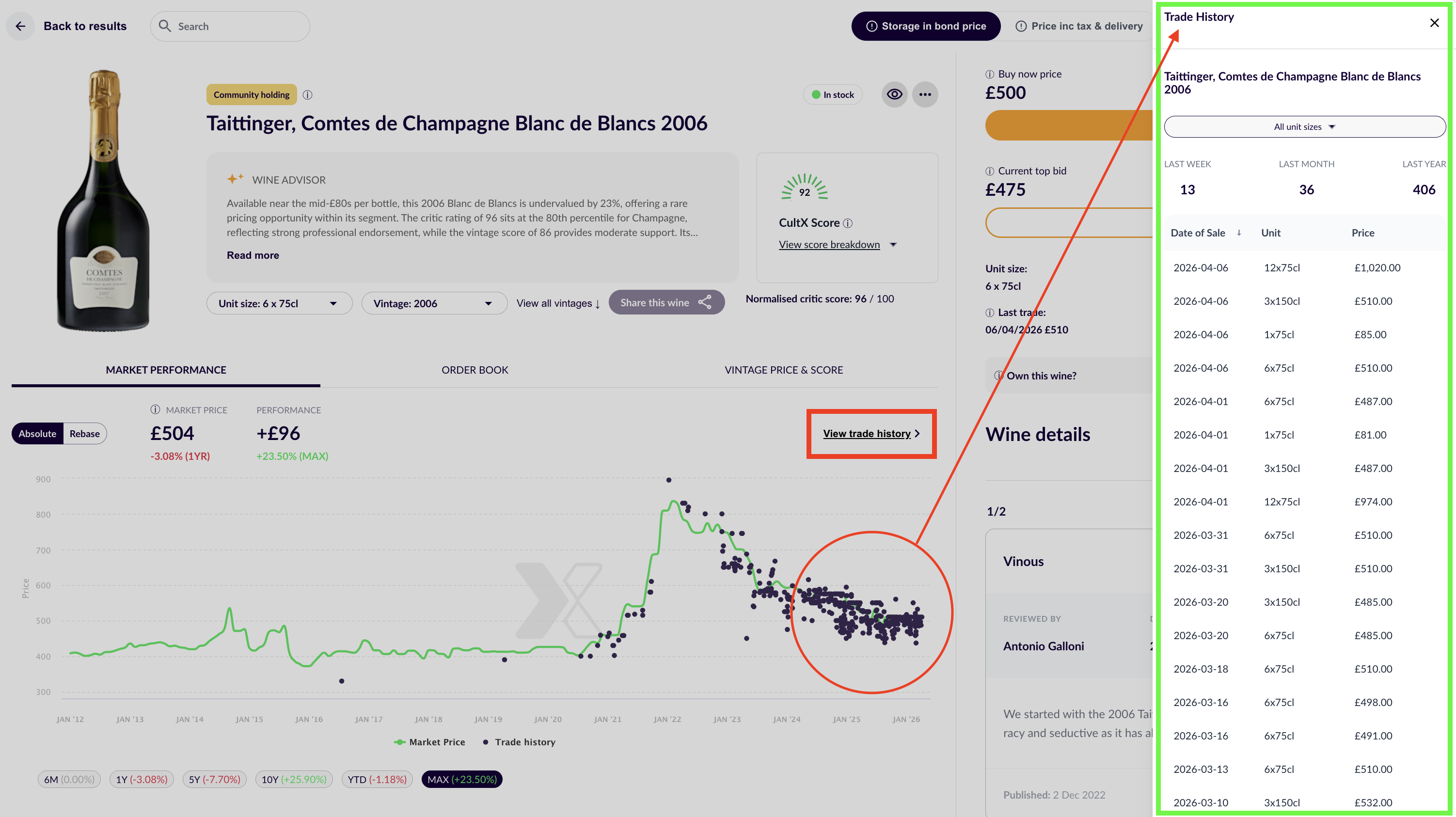The image size is (1456, 817).
Task: Click the search magnifier icon
Action: click(x=165, y=26)
